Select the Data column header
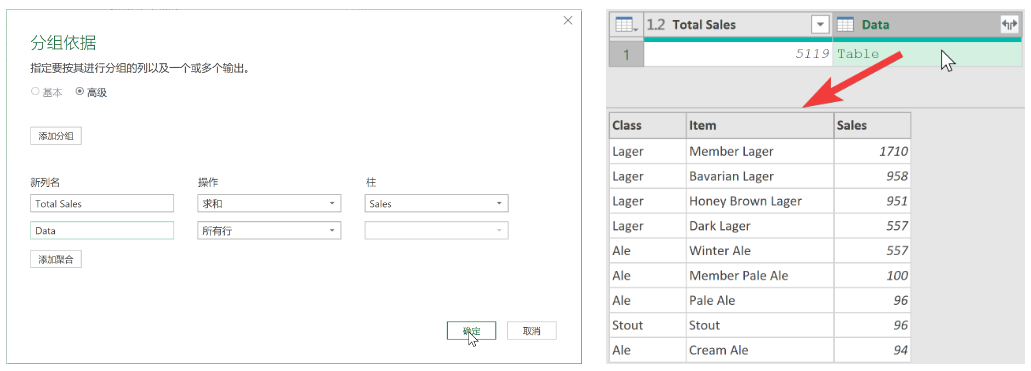 point(927,25)
